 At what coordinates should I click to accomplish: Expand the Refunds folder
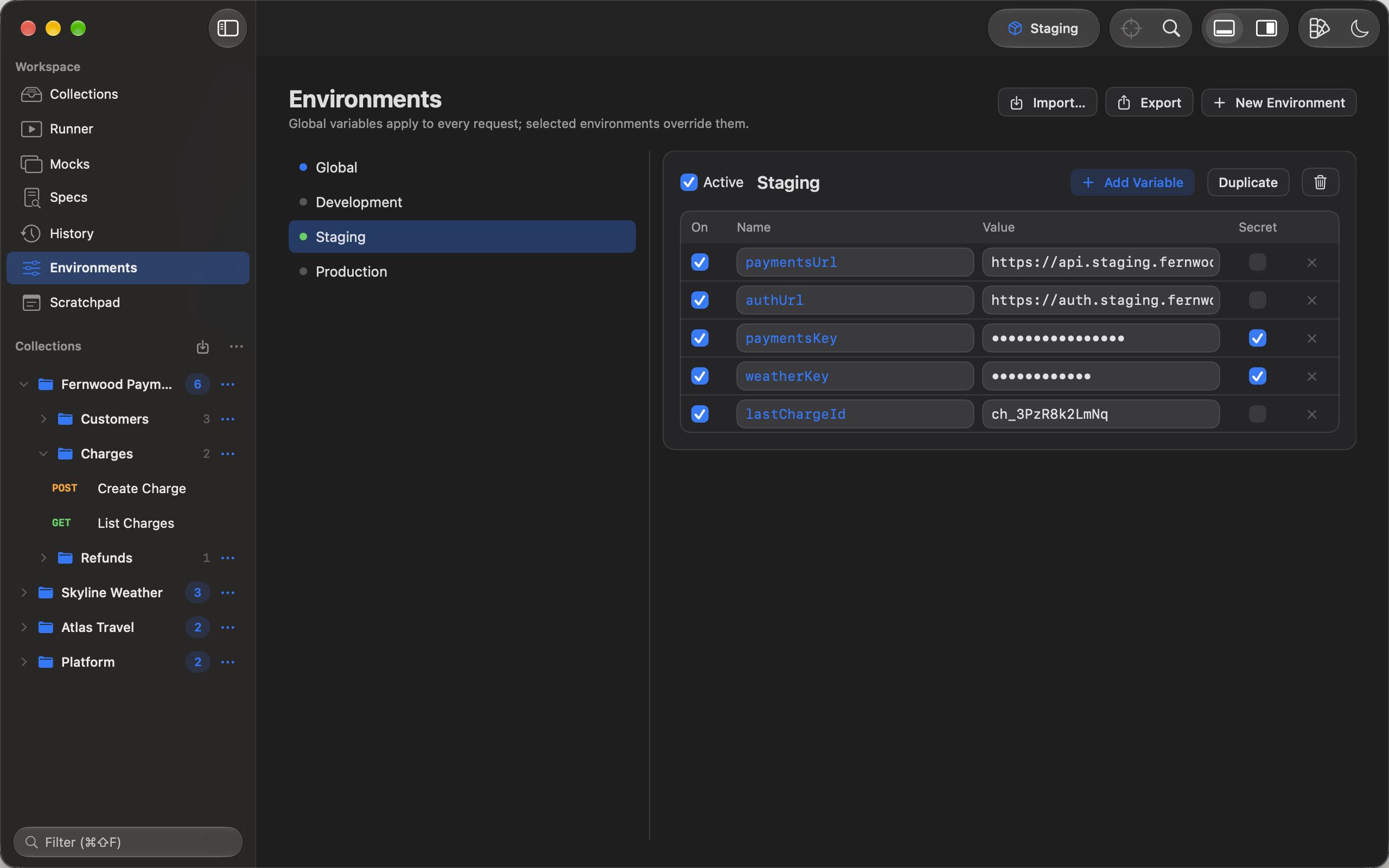[x=43, y=558]
